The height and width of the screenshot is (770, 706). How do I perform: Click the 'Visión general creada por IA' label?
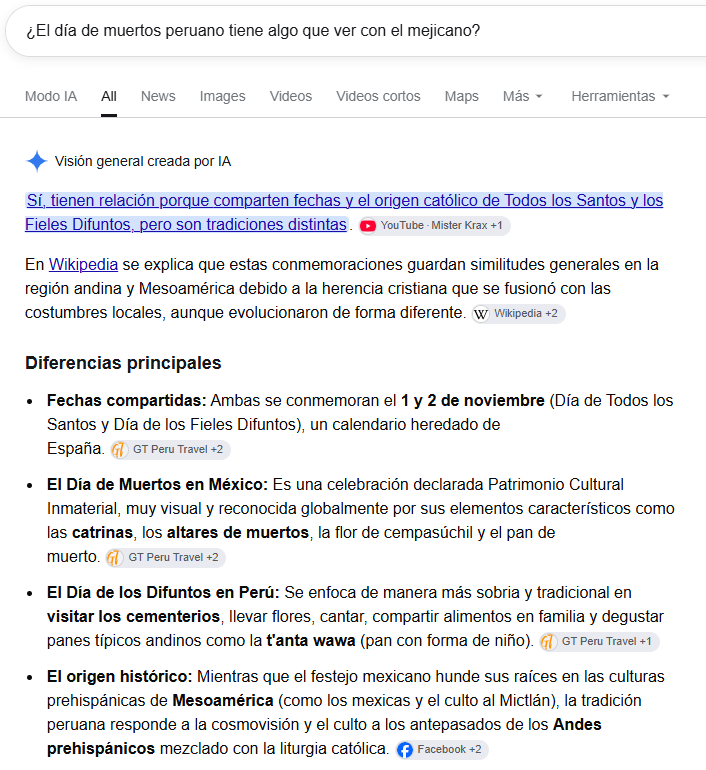143,161
